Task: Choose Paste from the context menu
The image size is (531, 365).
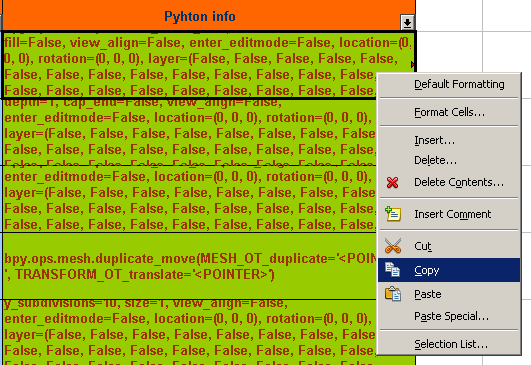Action: pos(449,294)
